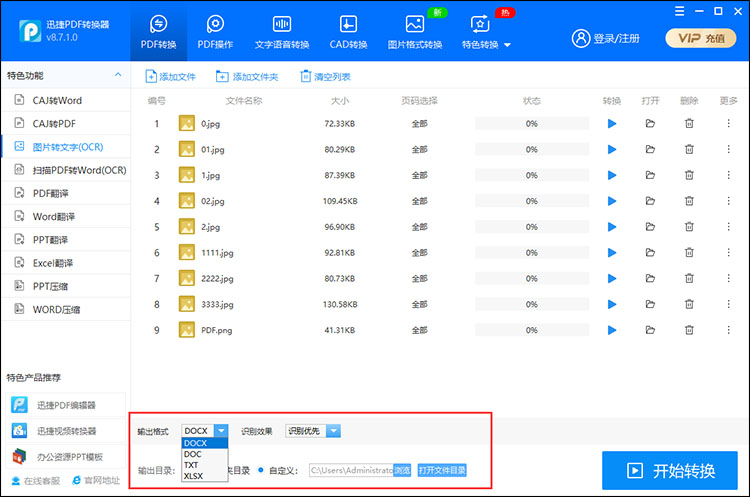Delete 2.jpg from the list
Viewport: 750px width, 497px height.
click(689, 227)
